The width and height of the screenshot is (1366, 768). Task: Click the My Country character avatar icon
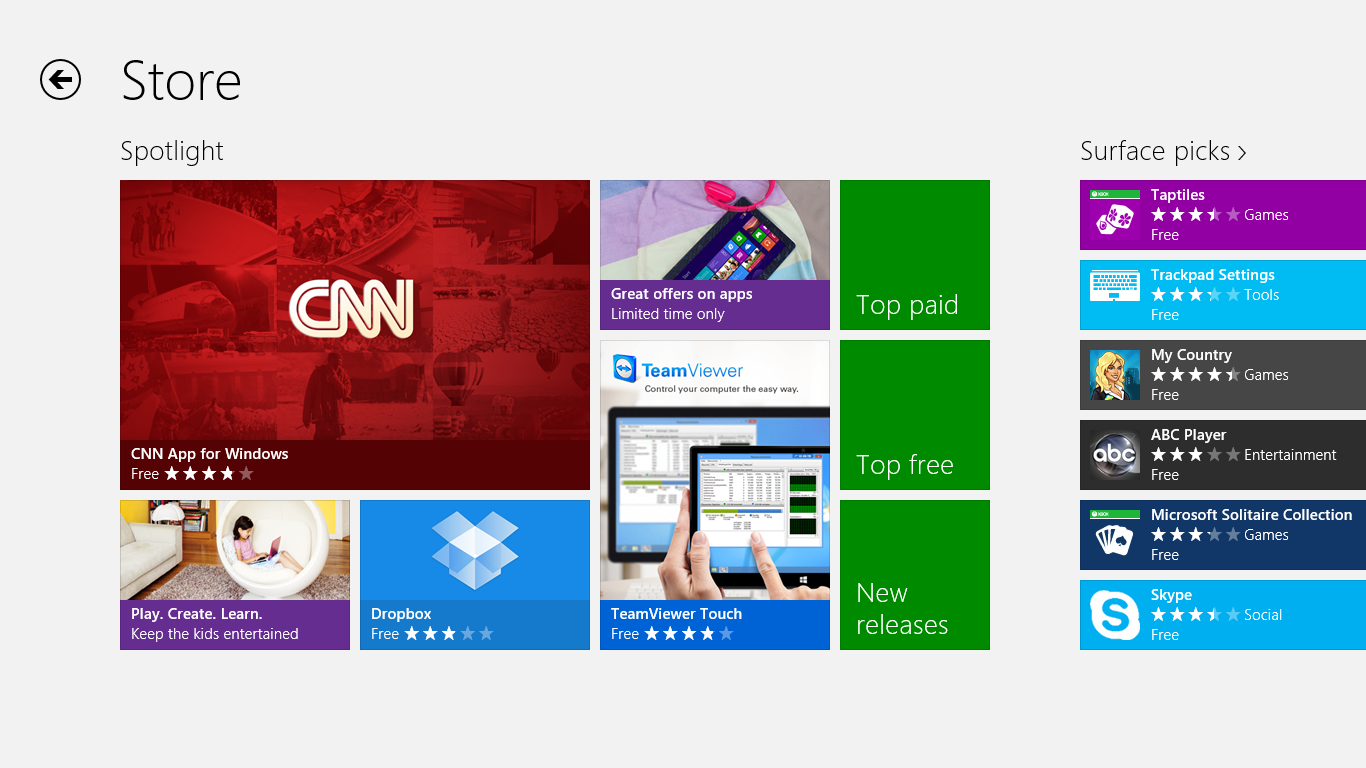(x=1114, y=375)
